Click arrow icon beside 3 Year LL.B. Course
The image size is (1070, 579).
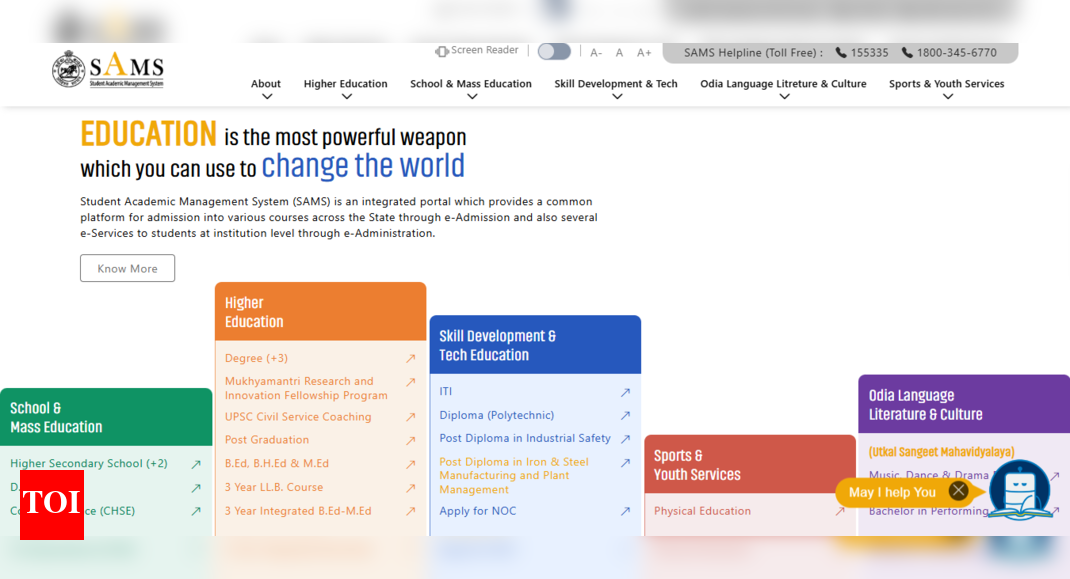[x=410, y=488]
